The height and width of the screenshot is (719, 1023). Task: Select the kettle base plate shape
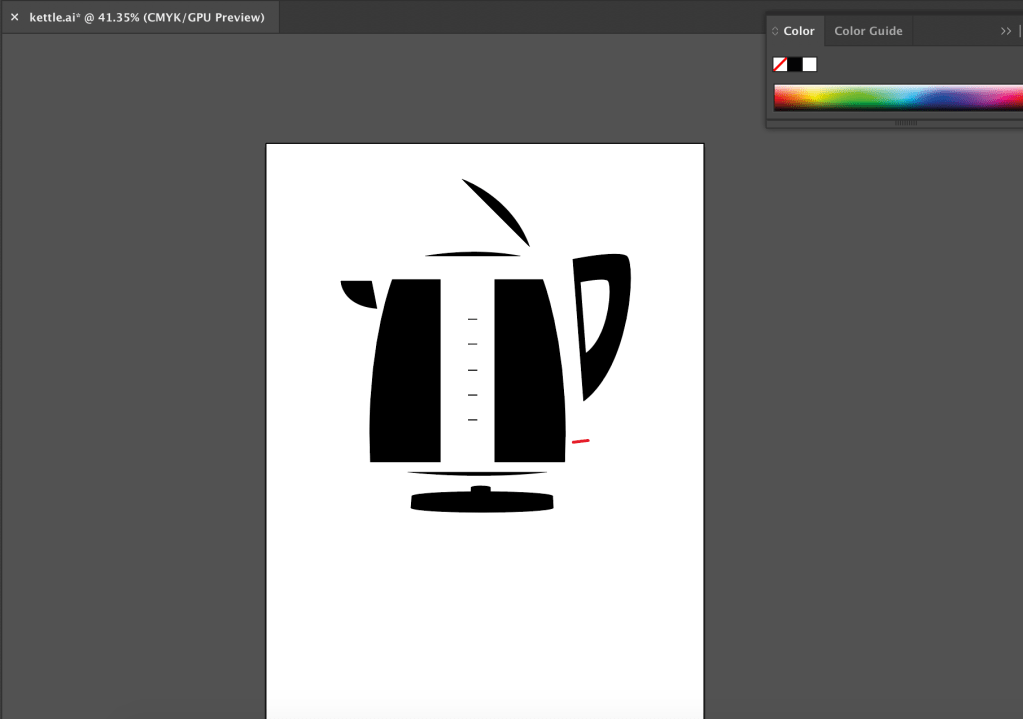tap(482, 502)
